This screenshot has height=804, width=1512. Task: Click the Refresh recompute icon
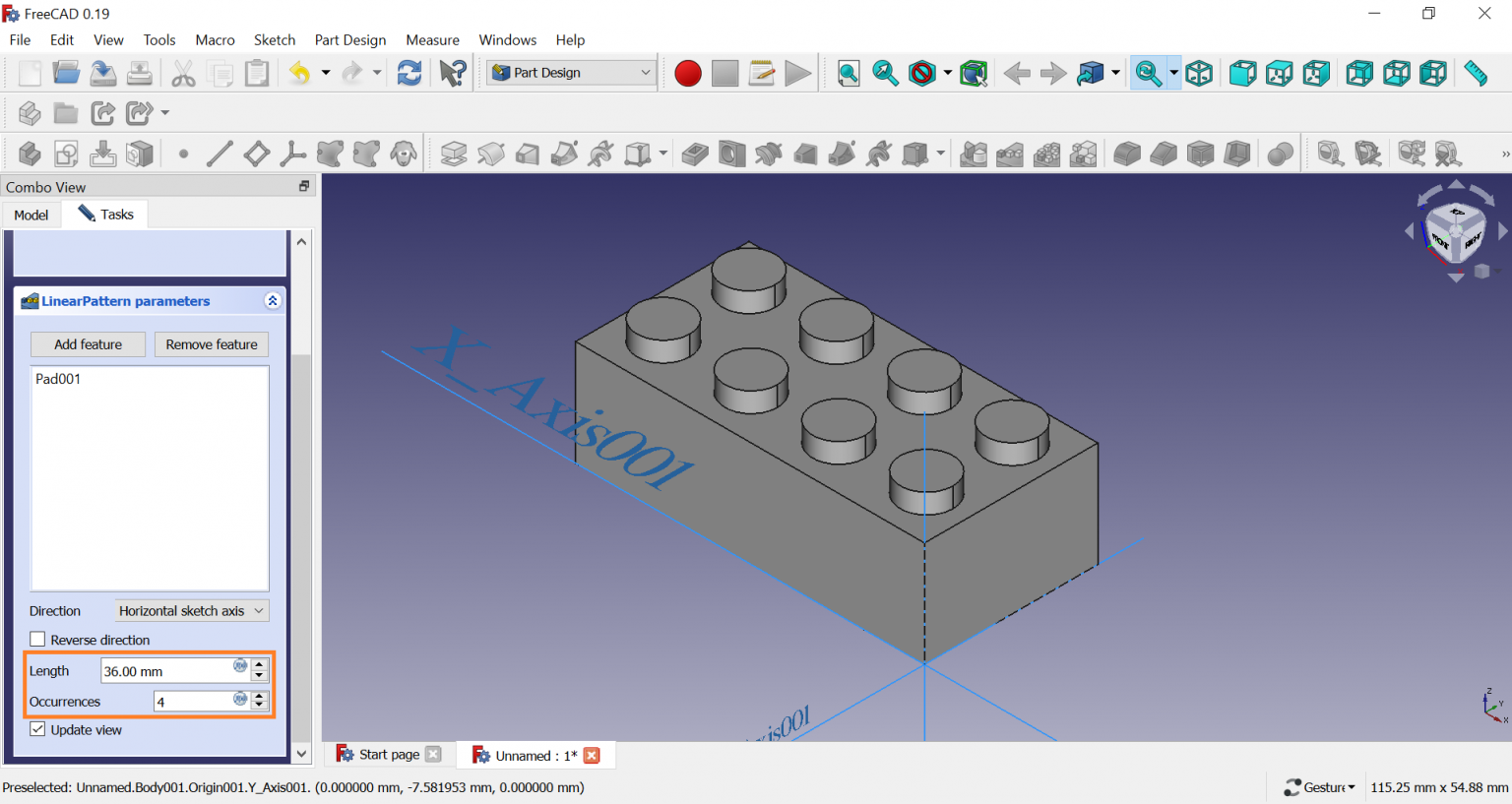[x=409, y=74]
